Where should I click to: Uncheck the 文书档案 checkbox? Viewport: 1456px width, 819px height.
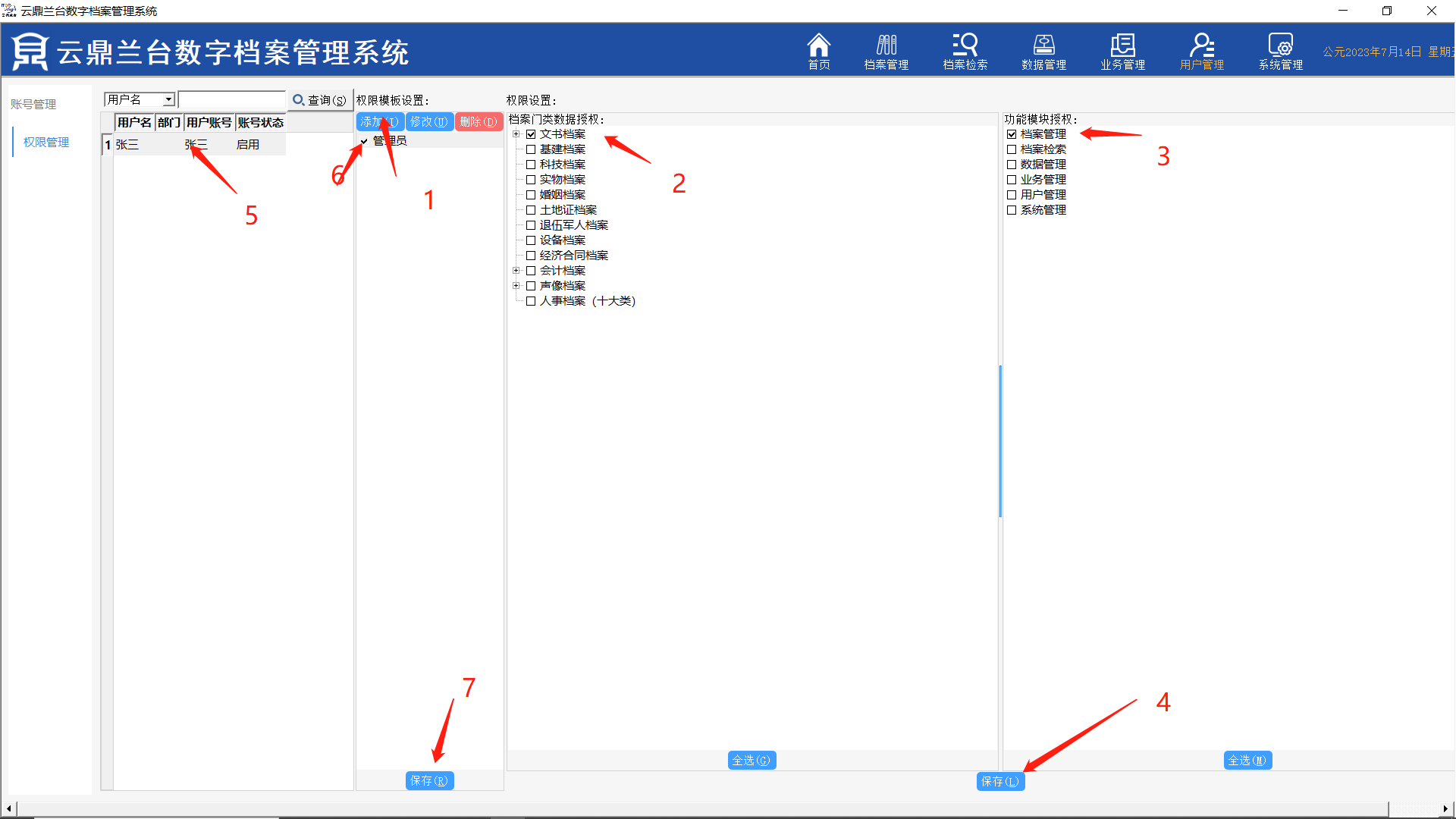coord(531,134)
